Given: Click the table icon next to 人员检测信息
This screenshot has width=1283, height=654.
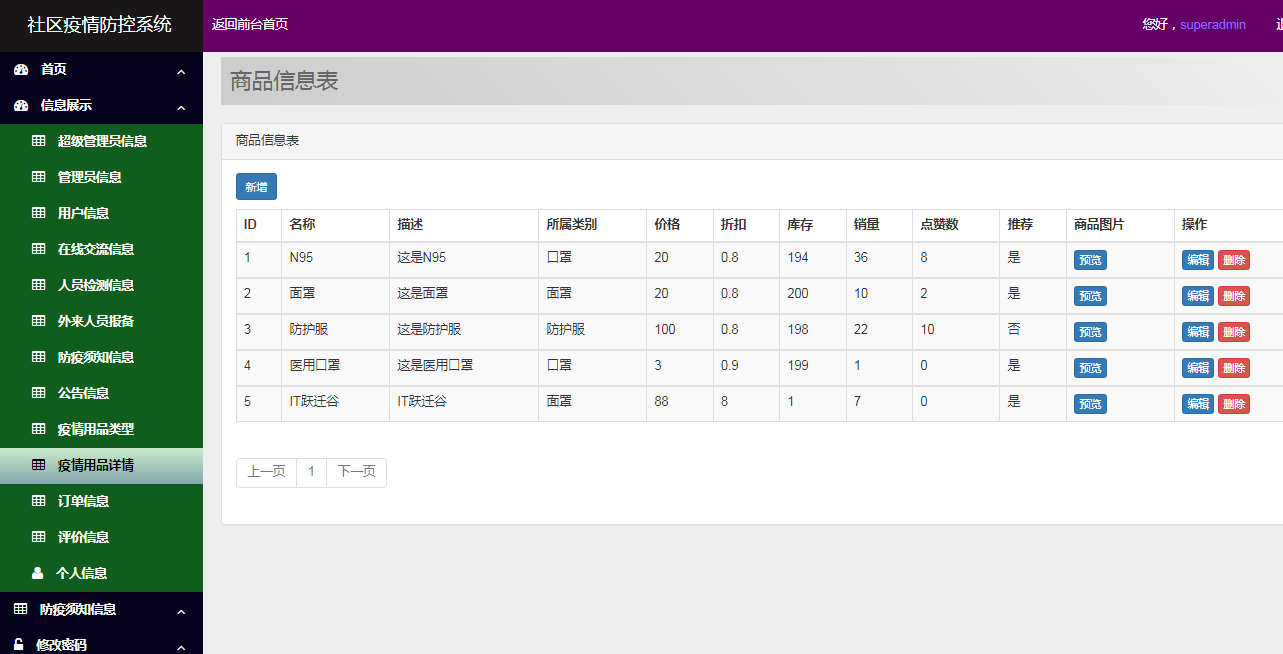Looking at the screenshot, I should pos(39,285).
